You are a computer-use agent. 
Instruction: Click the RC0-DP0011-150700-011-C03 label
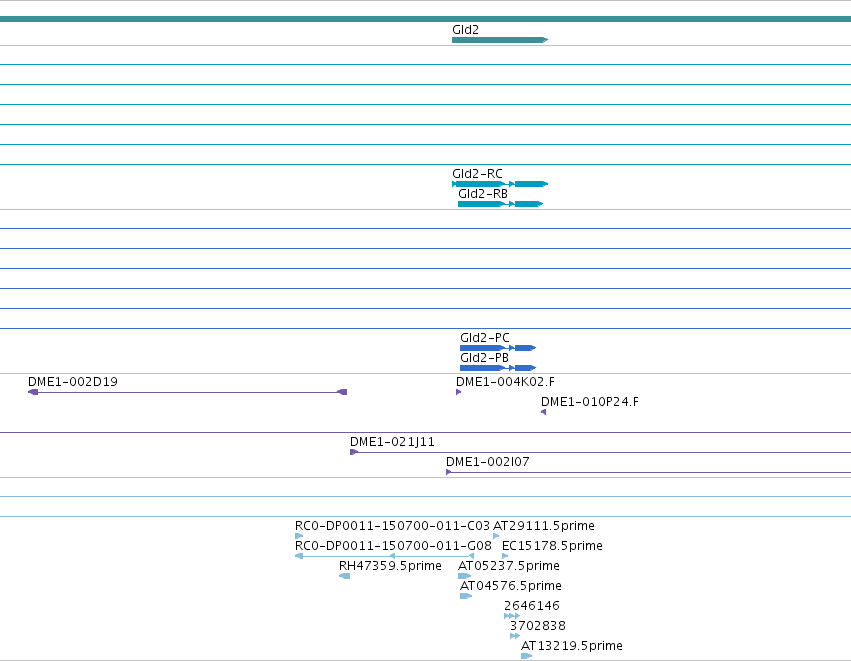(x=392, y=526)
